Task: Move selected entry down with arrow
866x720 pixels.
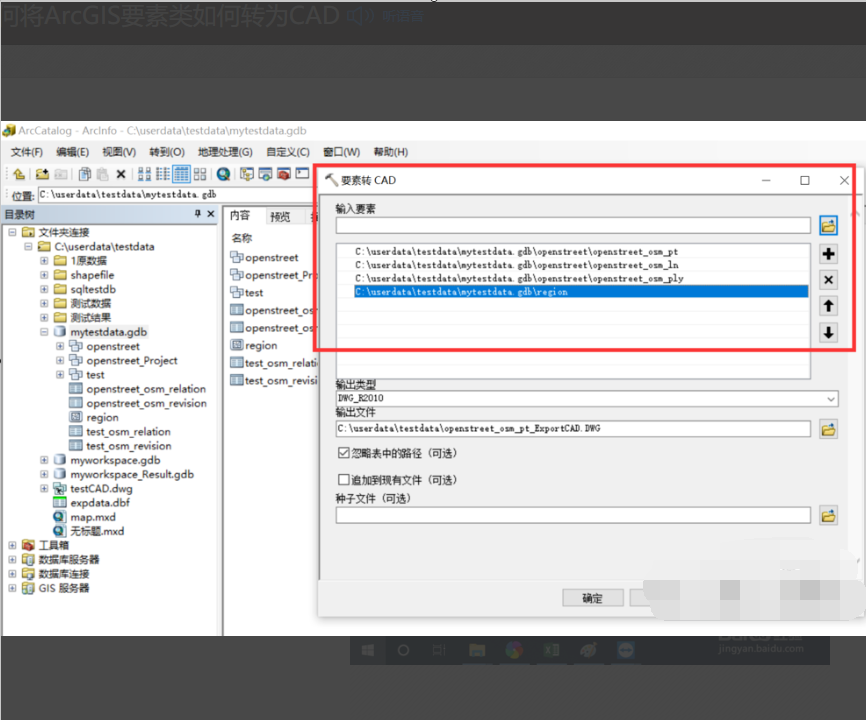Action: pyautogui.click(x=828, y=332)
